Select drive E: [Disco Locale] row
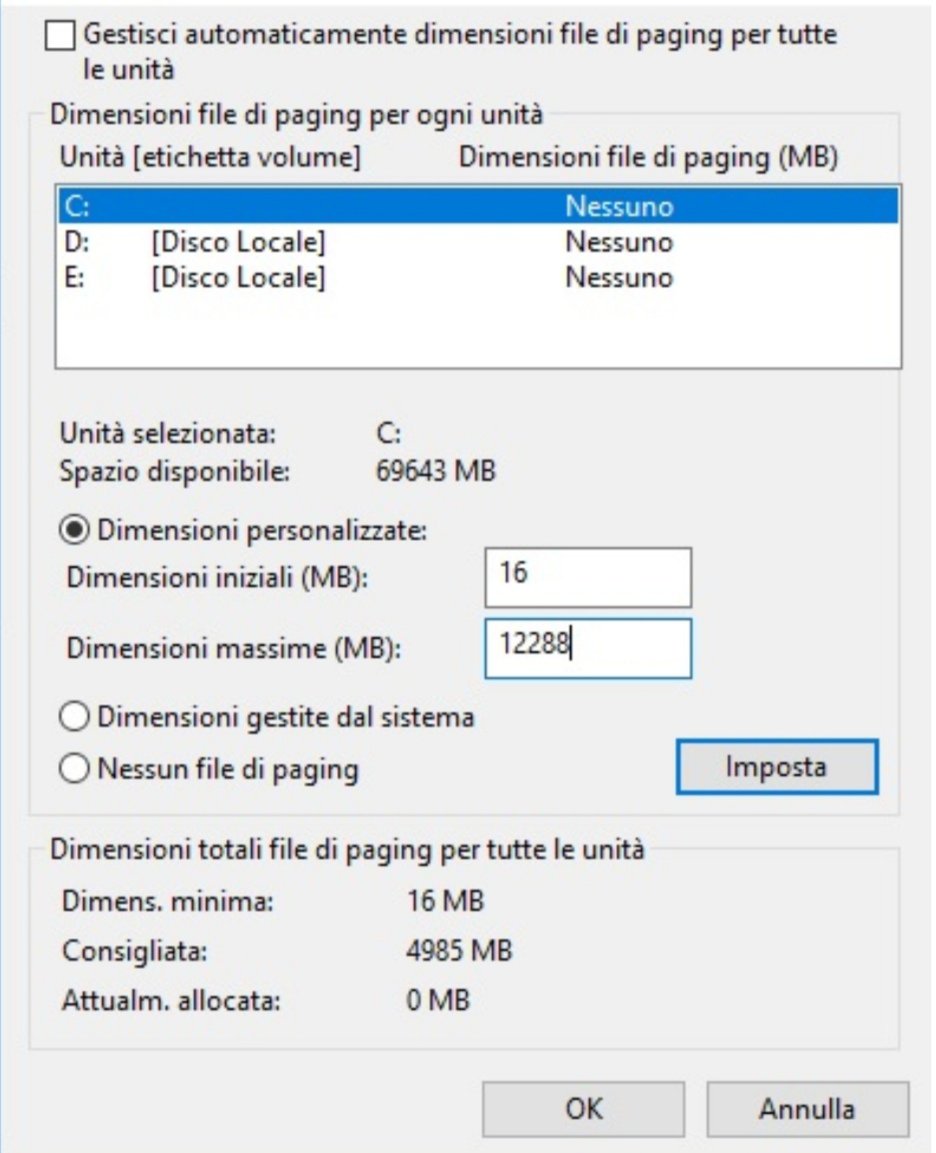The width and height of the screenshot is (936, 1153). click(476, 277)
